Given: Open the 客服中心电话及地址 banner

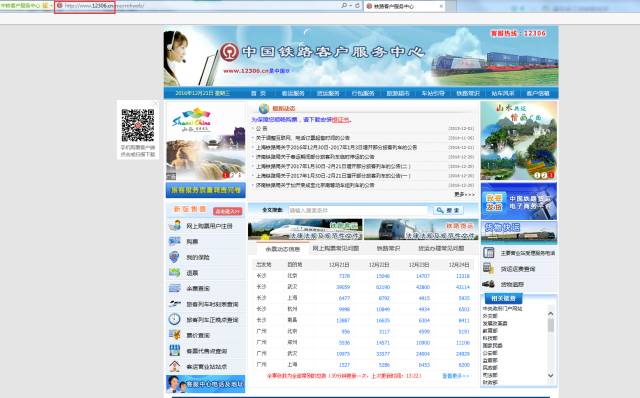Looking at the screenshot, I should point(205,384).
